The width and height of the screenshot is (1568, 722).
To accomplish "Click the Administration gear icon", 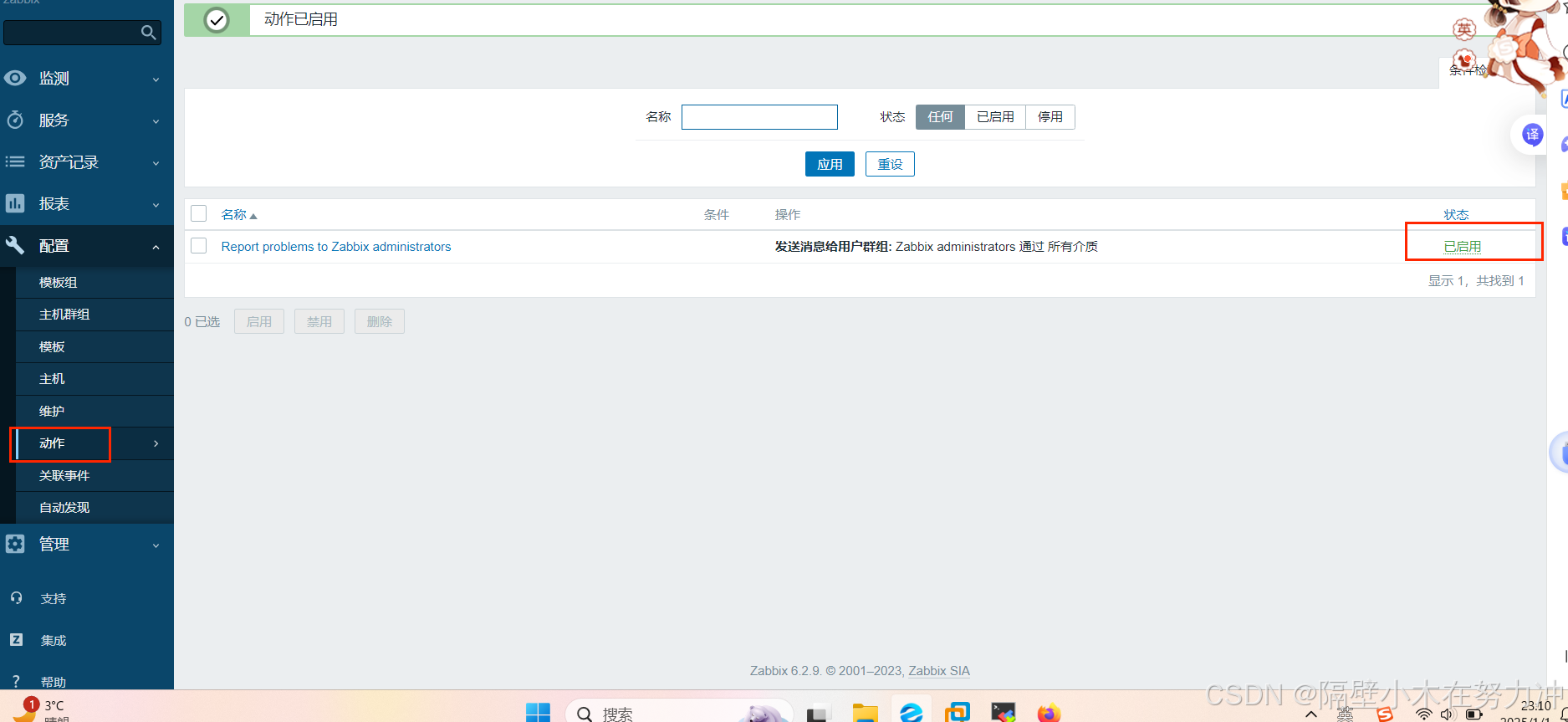I will 15,544.
